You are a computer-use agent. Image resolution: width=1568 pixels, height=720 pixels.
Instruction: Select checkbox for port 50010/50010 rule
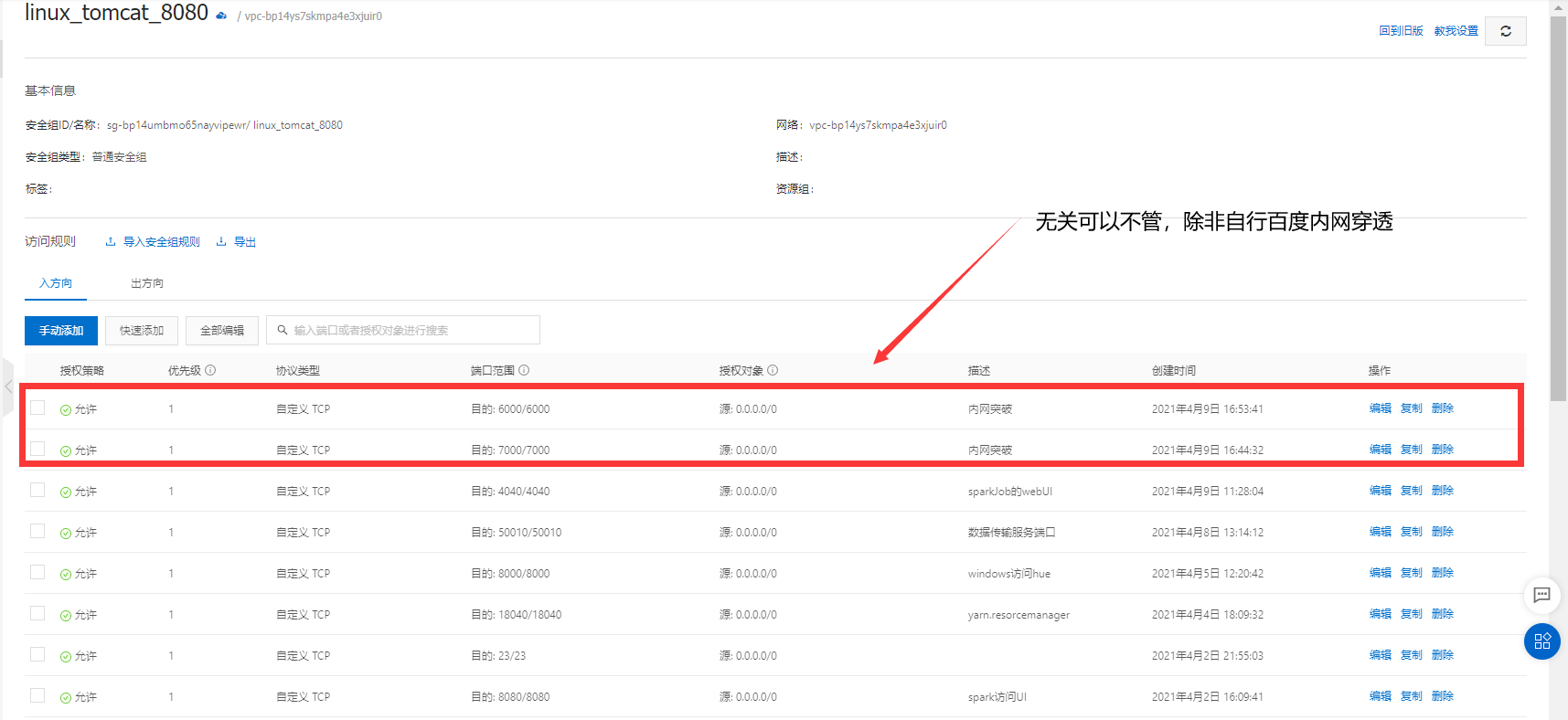coord(37,531)
